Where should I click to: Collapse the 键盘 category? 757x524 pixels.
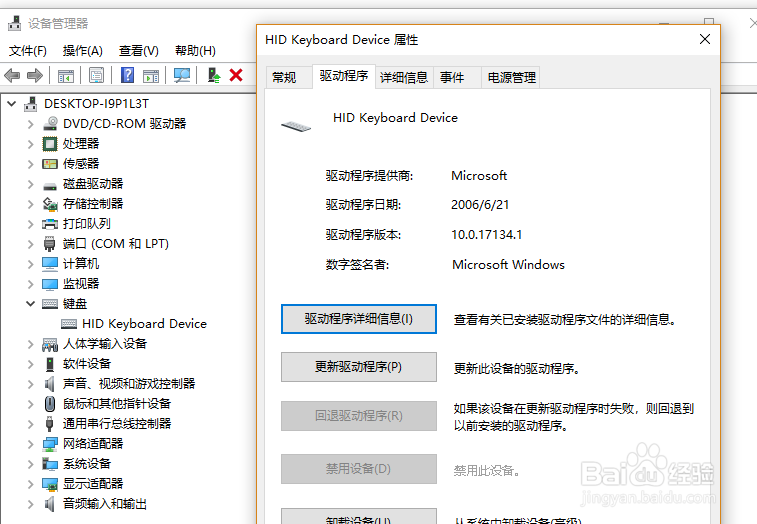(x=30, y=304)
